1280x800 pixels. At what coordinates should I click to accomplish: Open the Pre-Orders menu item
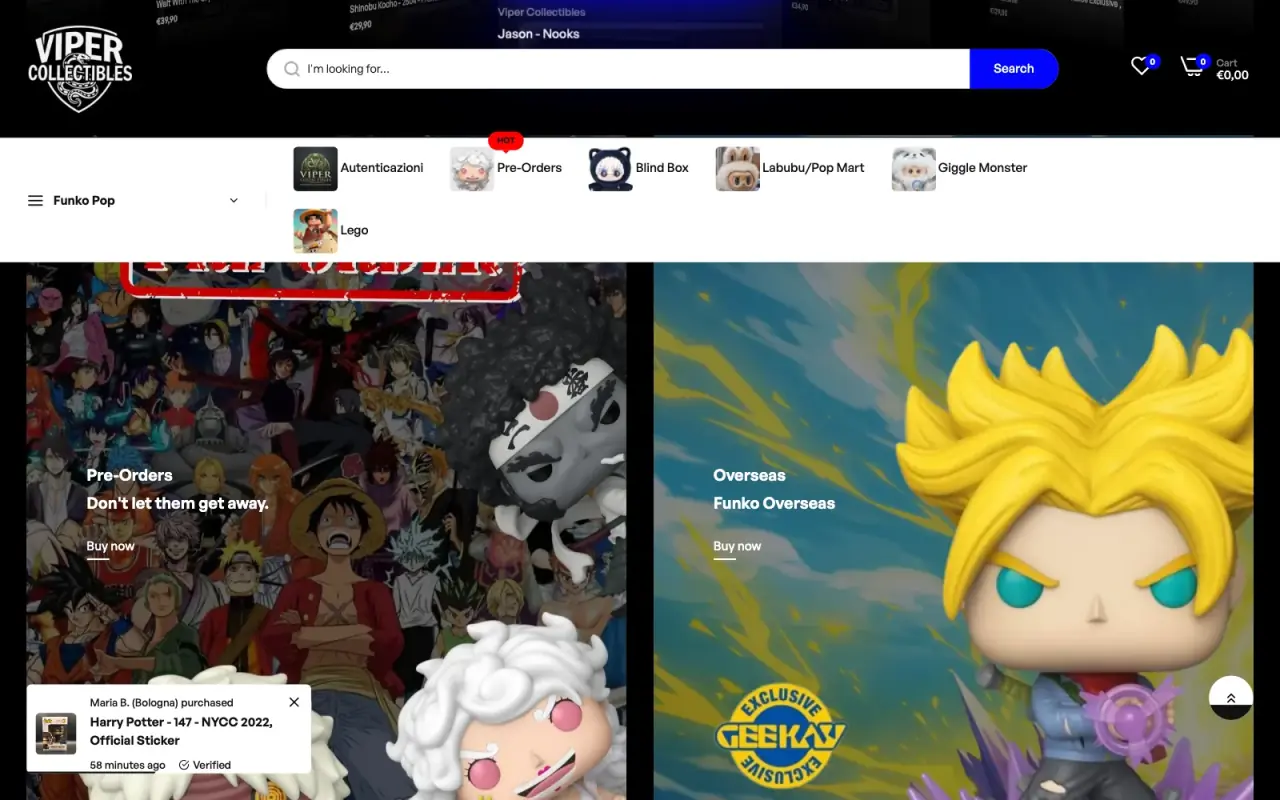(x=529, y=168)
